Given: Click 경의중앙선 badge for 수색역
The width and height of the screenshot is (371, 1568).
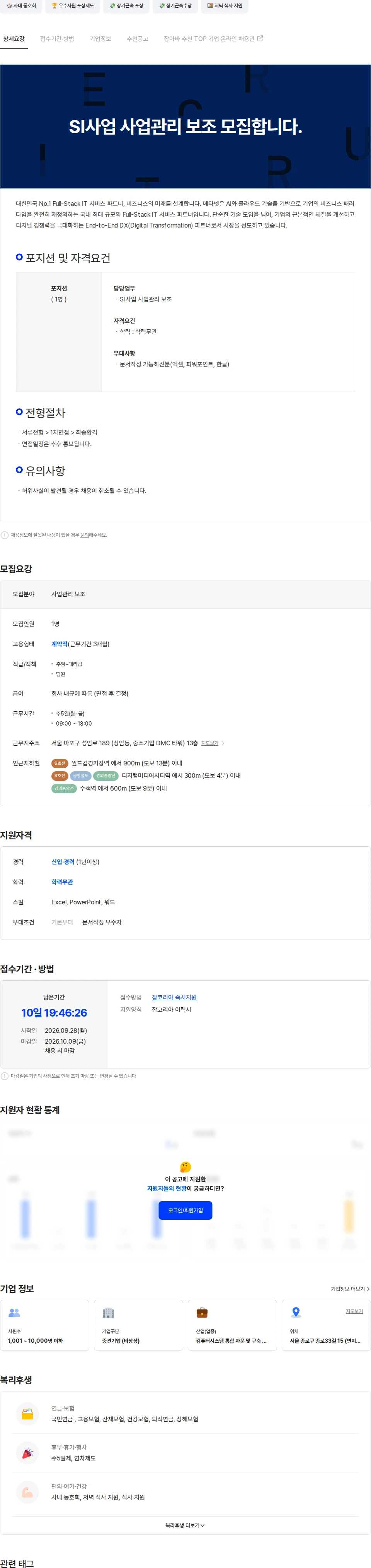Looking at the screenshot, I should point(64,788).
